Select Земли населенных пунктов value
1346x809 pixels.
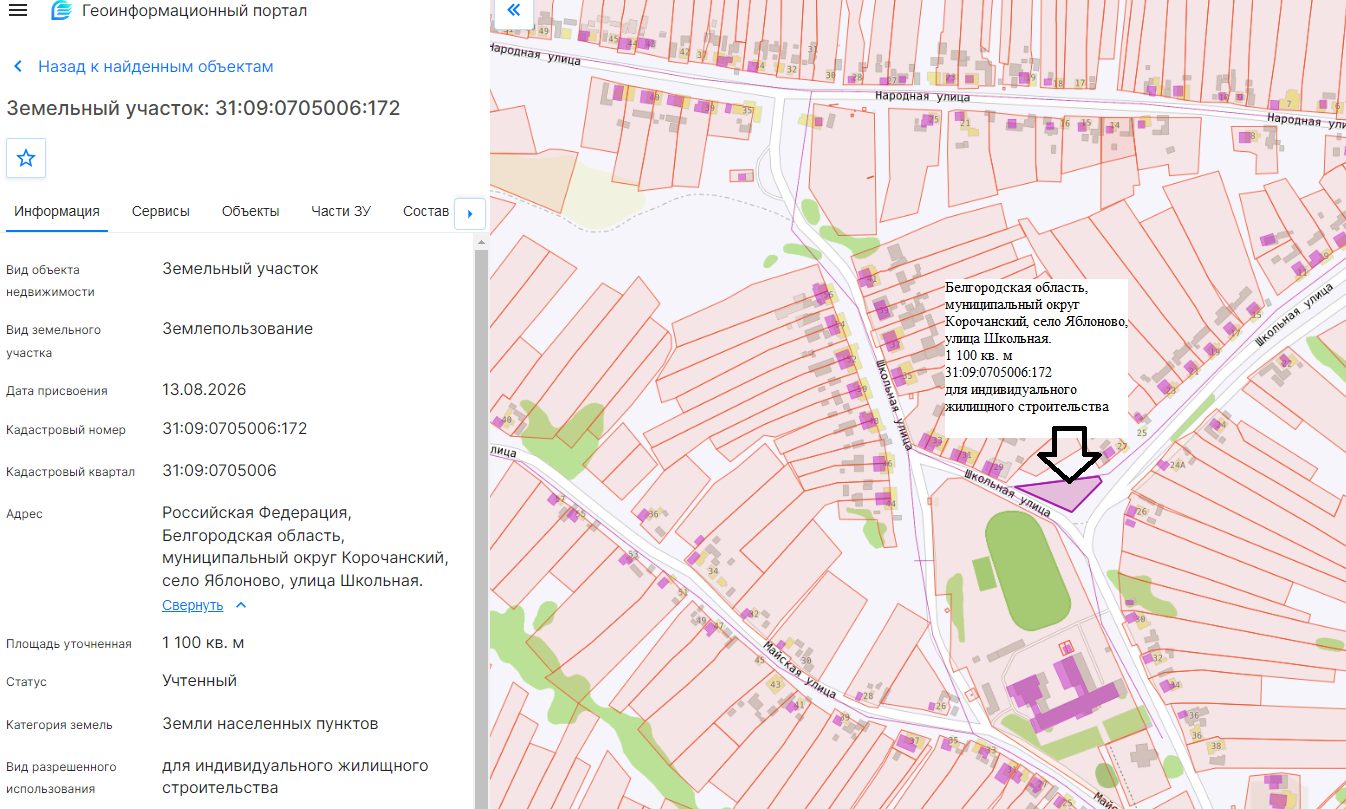click(x=270, y=724)
